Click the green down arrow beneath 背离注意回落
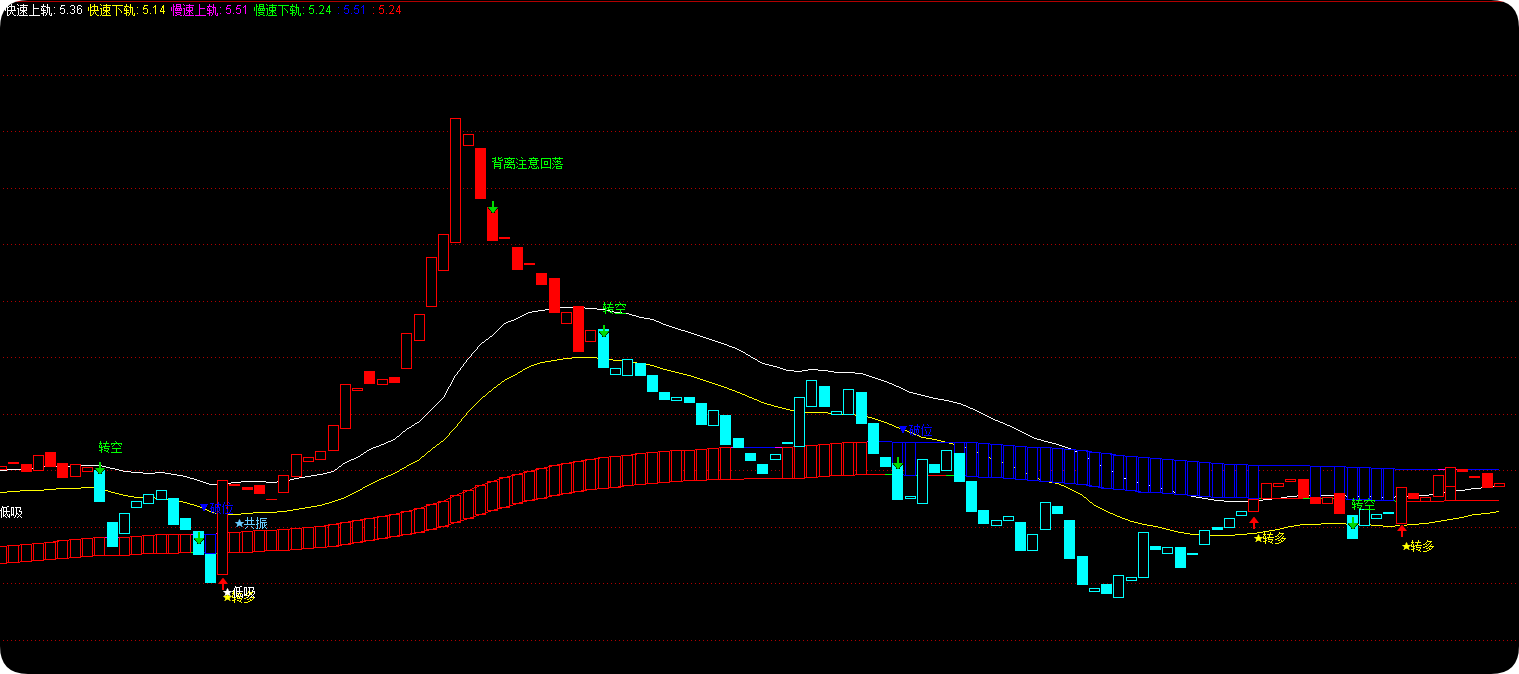This screenshot has width=1519, height=674. point(493,207)
